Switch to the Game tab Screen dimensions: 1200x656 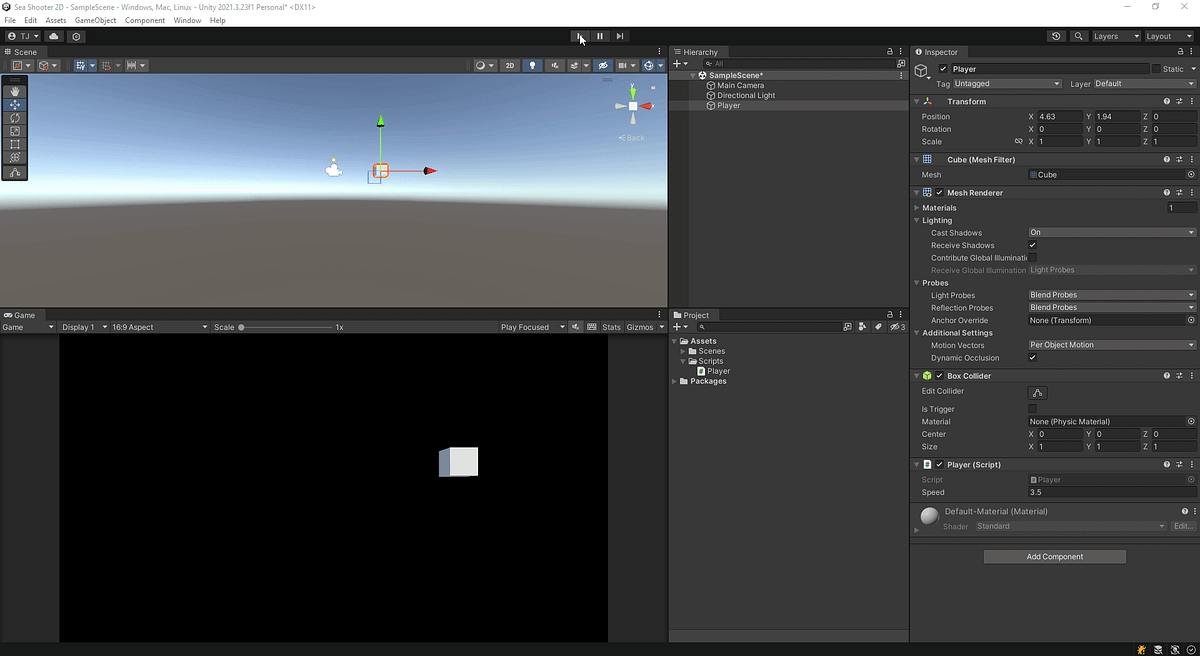(x=20, y=315)
